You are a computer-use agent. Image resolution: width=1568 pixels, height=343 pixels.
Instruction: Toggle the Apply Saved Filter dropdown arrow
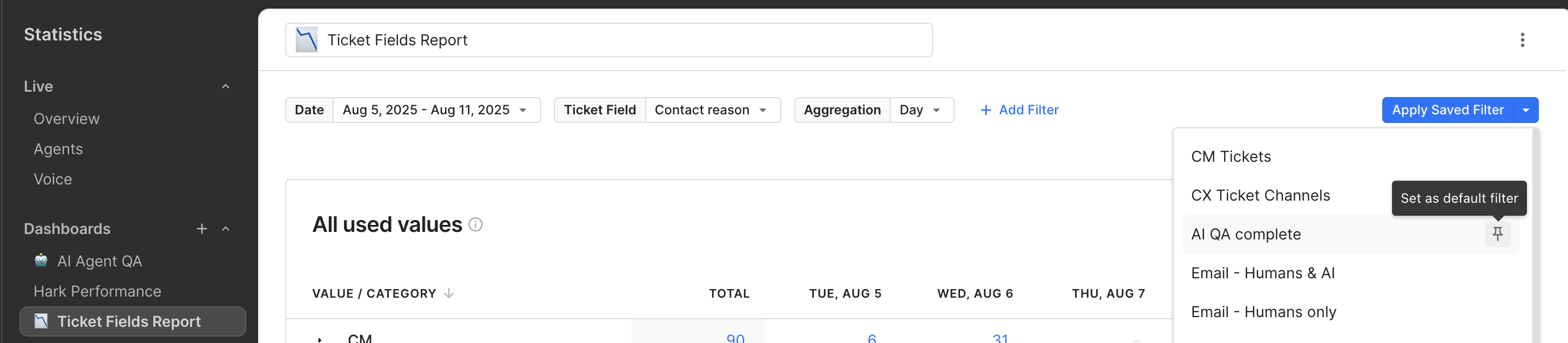(x=1525, y=110)
